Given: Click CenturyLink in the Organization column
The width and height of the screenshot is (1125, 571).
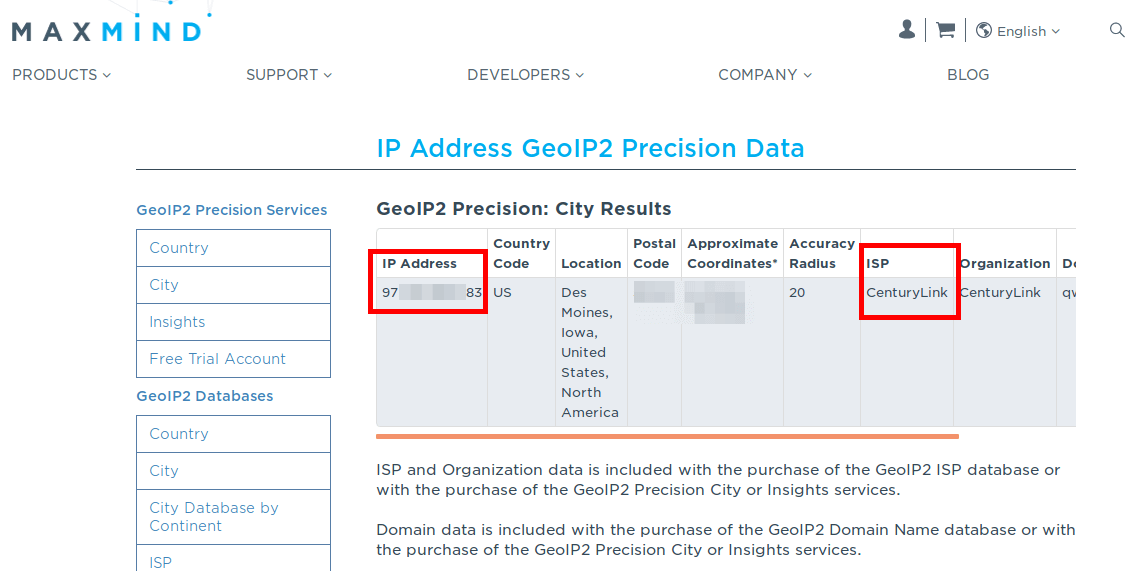Looking at the screenshot, I should tap(1000, 293).
